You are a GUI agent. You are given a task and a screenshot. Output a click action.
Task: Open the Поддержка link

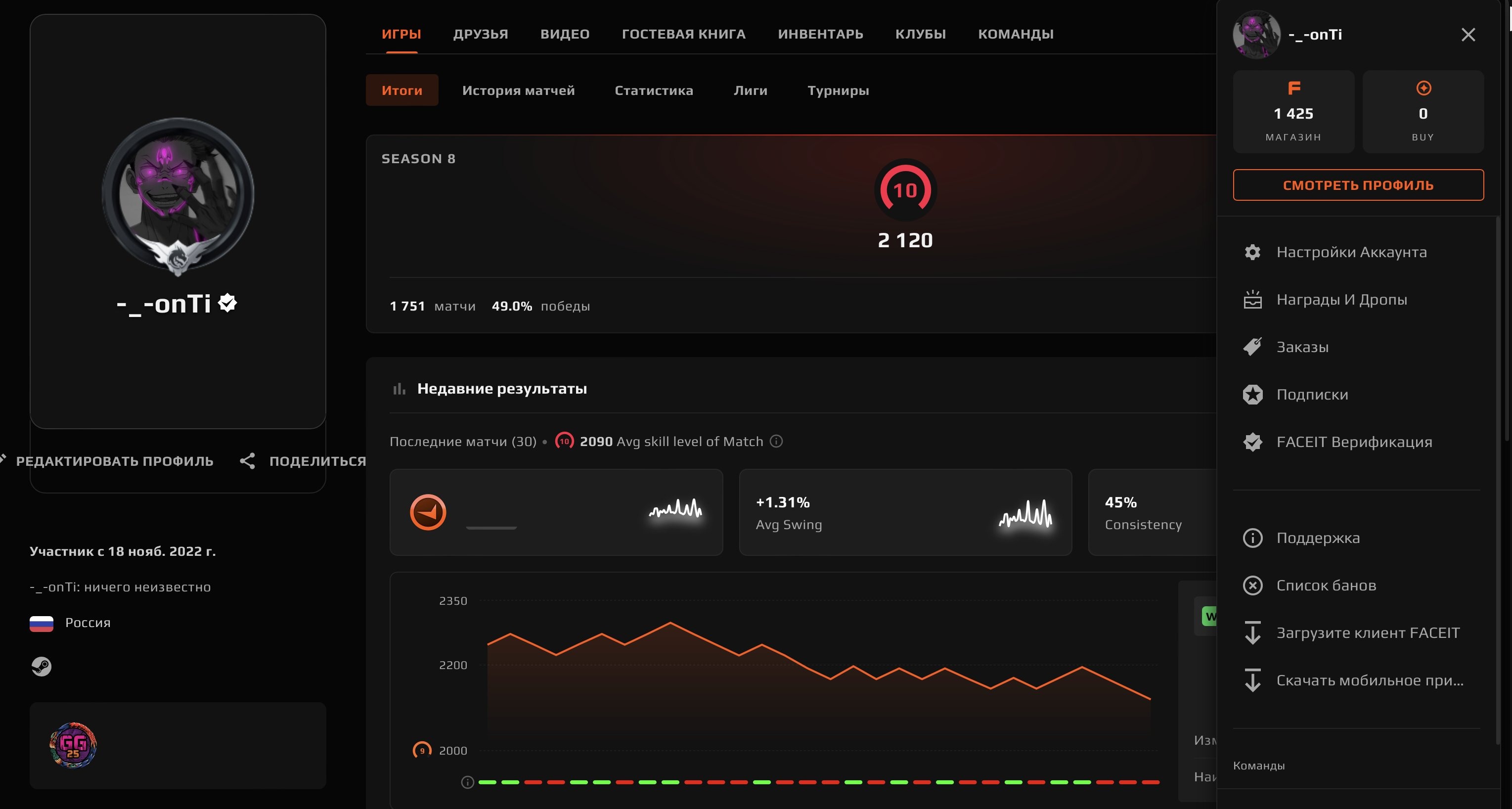1318,538
